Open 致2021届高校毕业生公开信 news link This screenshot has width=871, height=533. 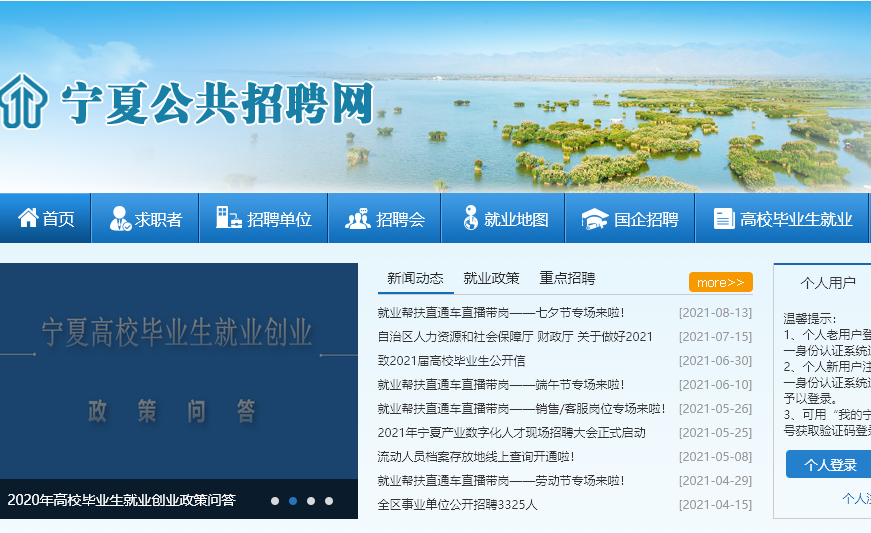click(451, 361)
